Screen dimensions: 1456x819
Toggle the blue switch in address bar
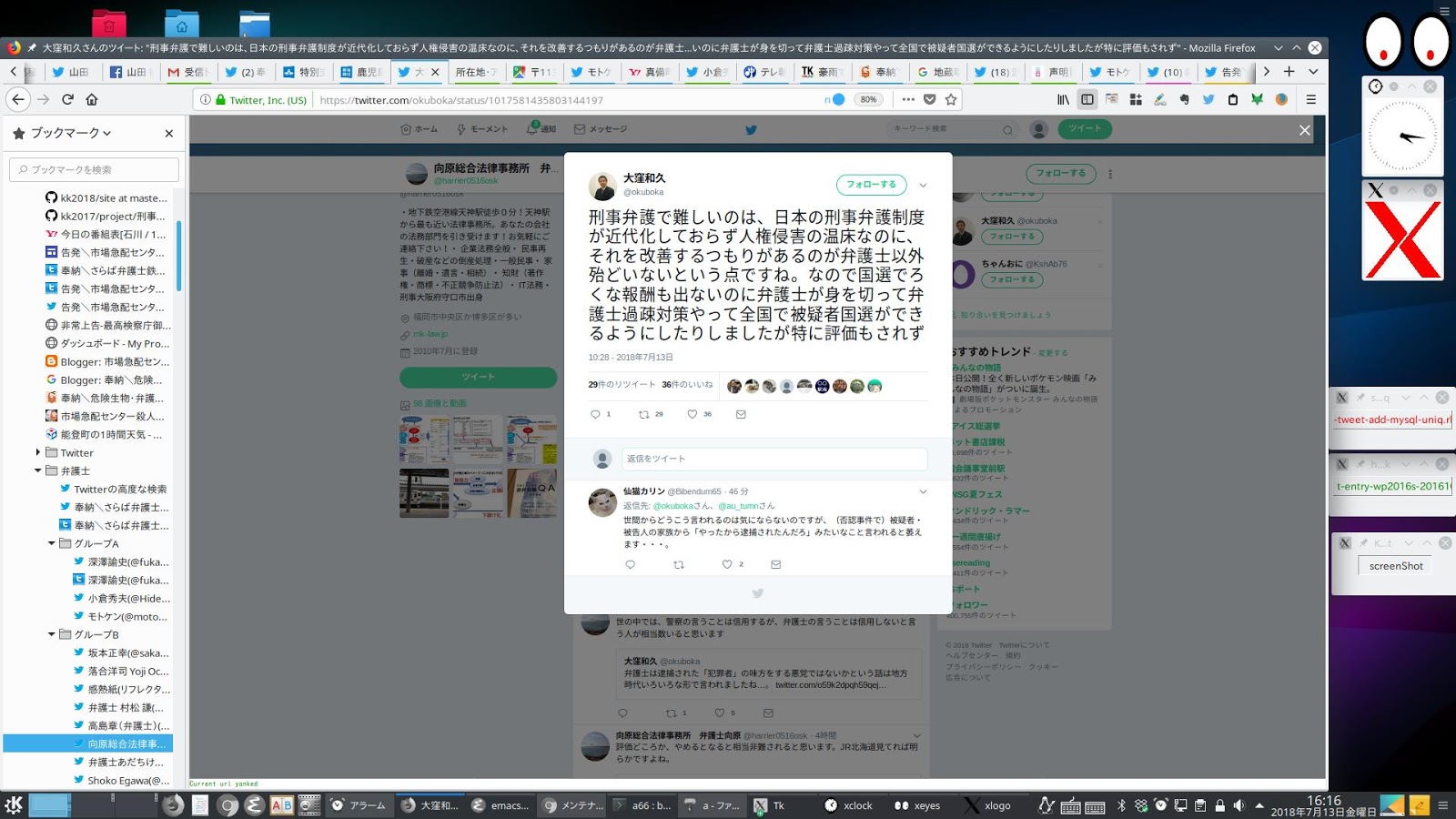(x=834, y=99)
